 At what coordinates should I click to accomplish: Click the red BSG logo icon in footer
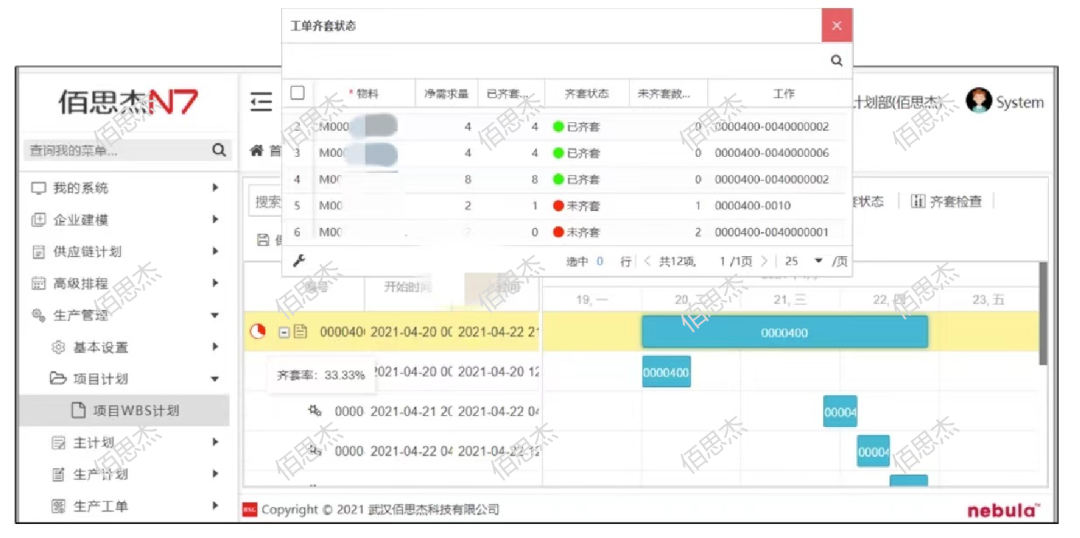(x=249, y=510)
